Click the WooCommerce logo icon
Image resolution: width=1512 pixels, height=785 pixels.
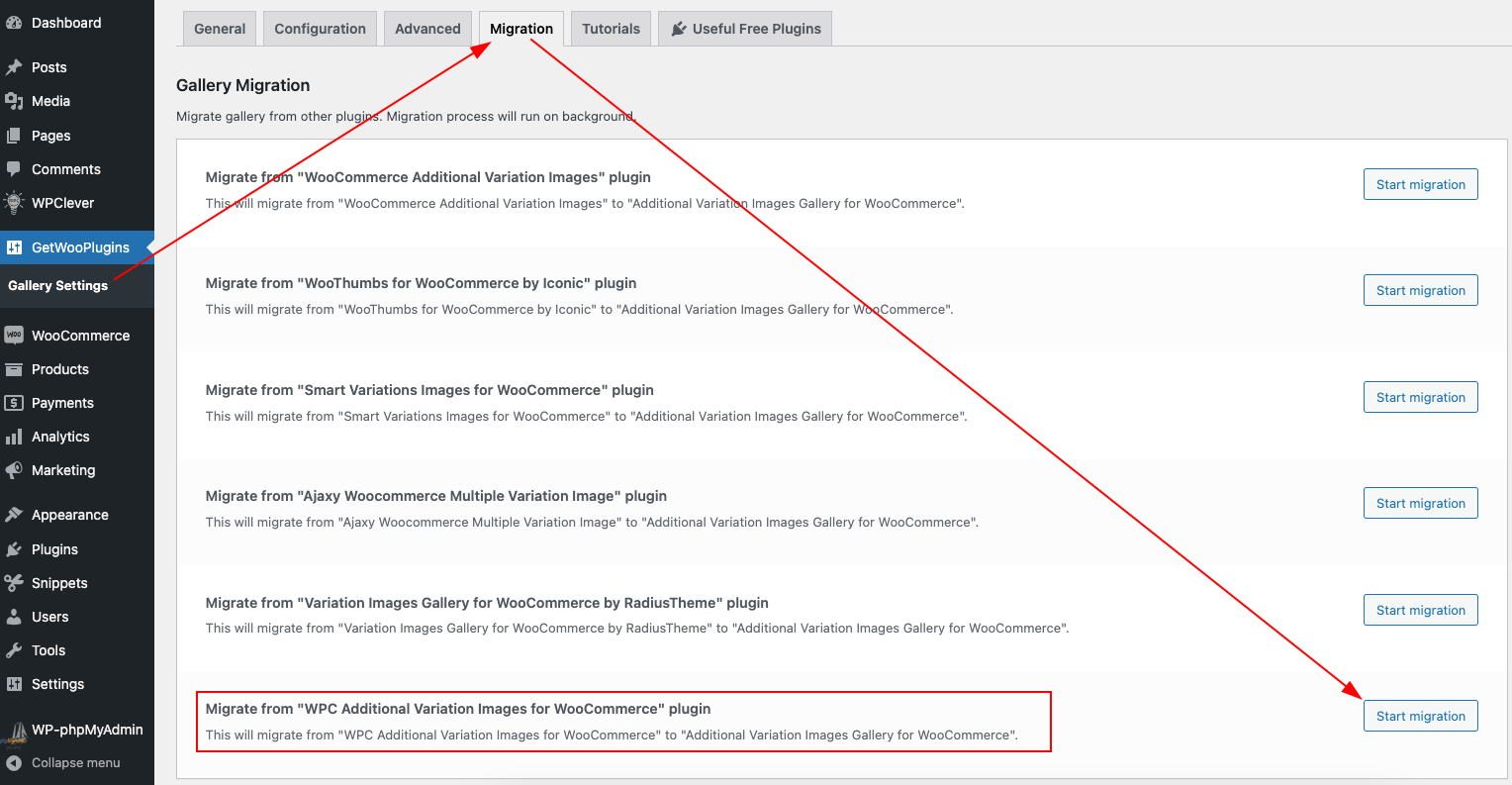tap(14, 336)
